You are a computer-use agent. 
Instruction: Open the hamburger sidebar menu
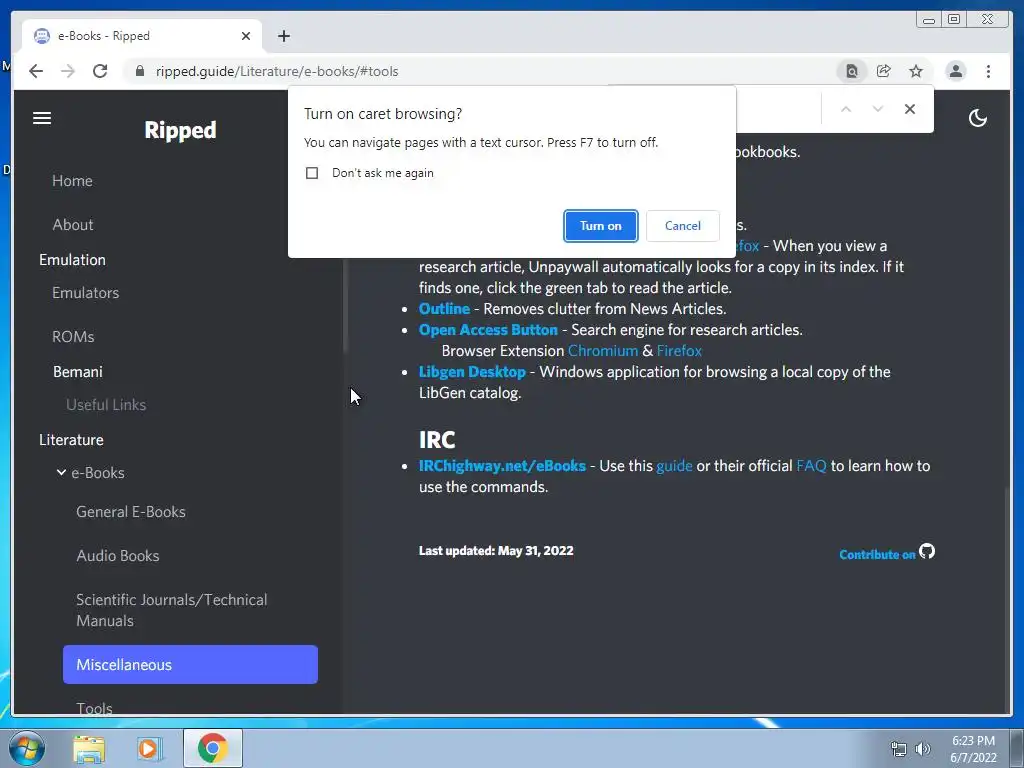(42, 118)
